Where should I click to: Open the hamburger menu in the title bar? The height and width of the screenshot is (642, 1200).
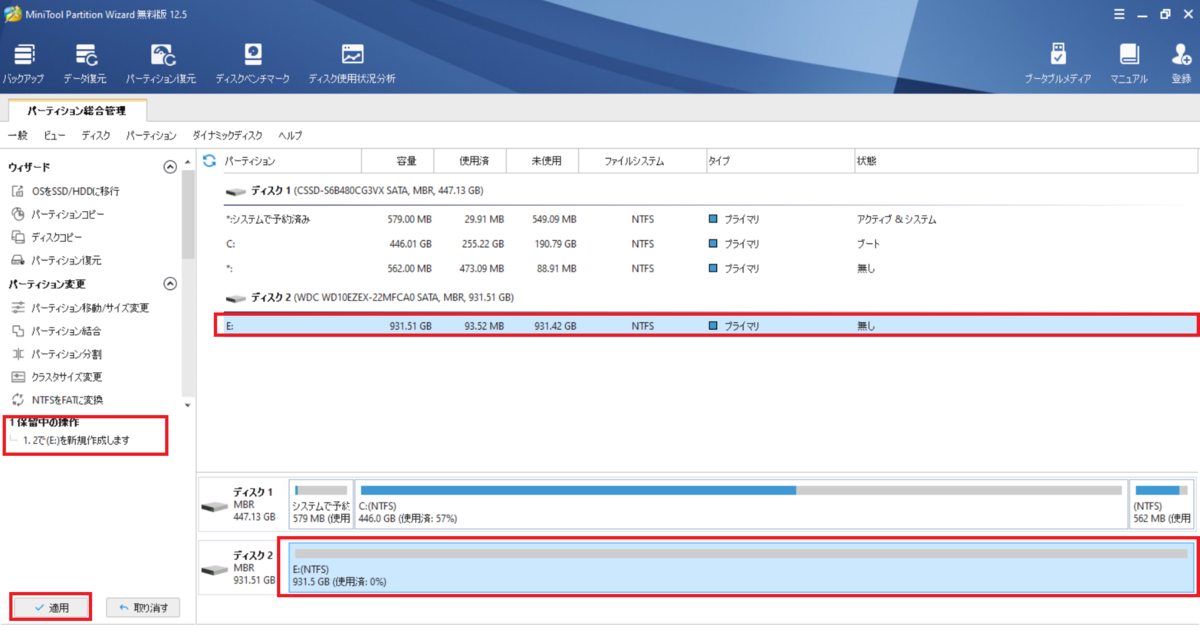point(1119,14)
